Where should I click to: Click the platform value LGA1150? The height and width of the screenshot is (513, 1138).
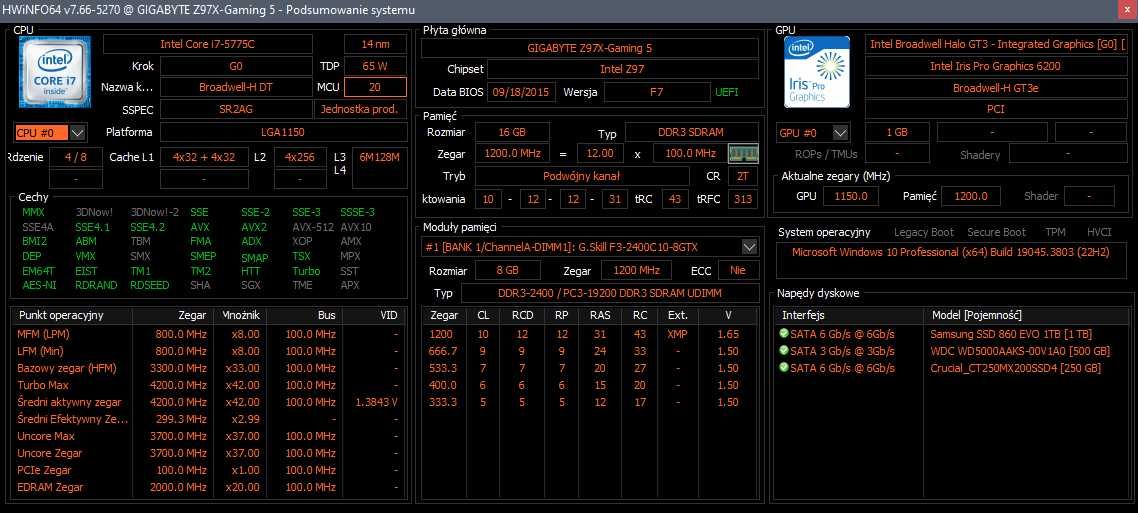(x=283, y=133)
